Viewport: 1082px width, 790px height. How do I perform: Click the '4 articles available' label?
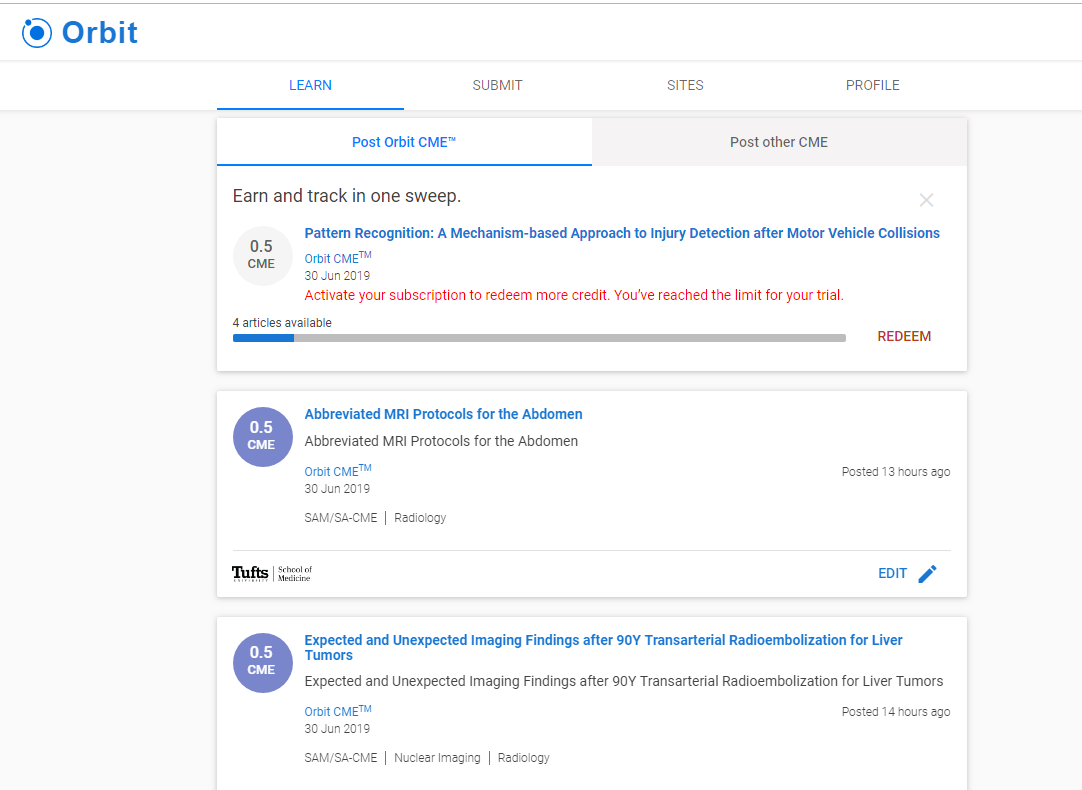point(282,323)
